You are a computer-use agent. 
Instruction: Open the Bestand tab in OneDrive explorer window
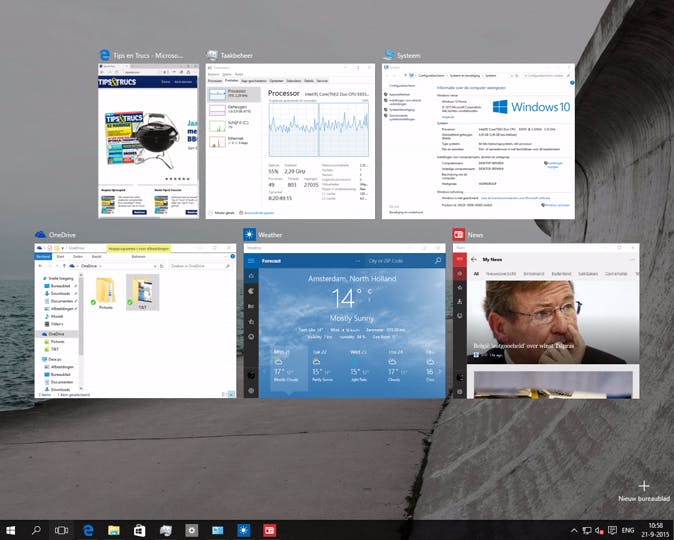tap(43, 256)
